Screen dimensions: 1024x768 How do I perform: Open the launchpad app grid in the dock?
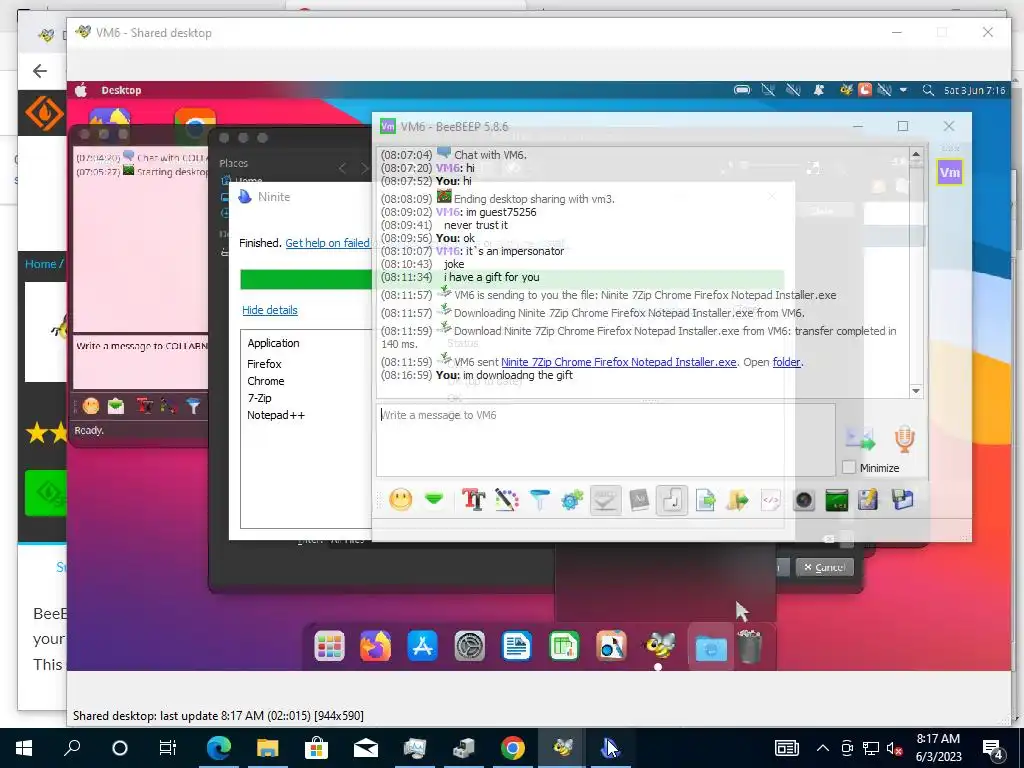tap(329, 647)
